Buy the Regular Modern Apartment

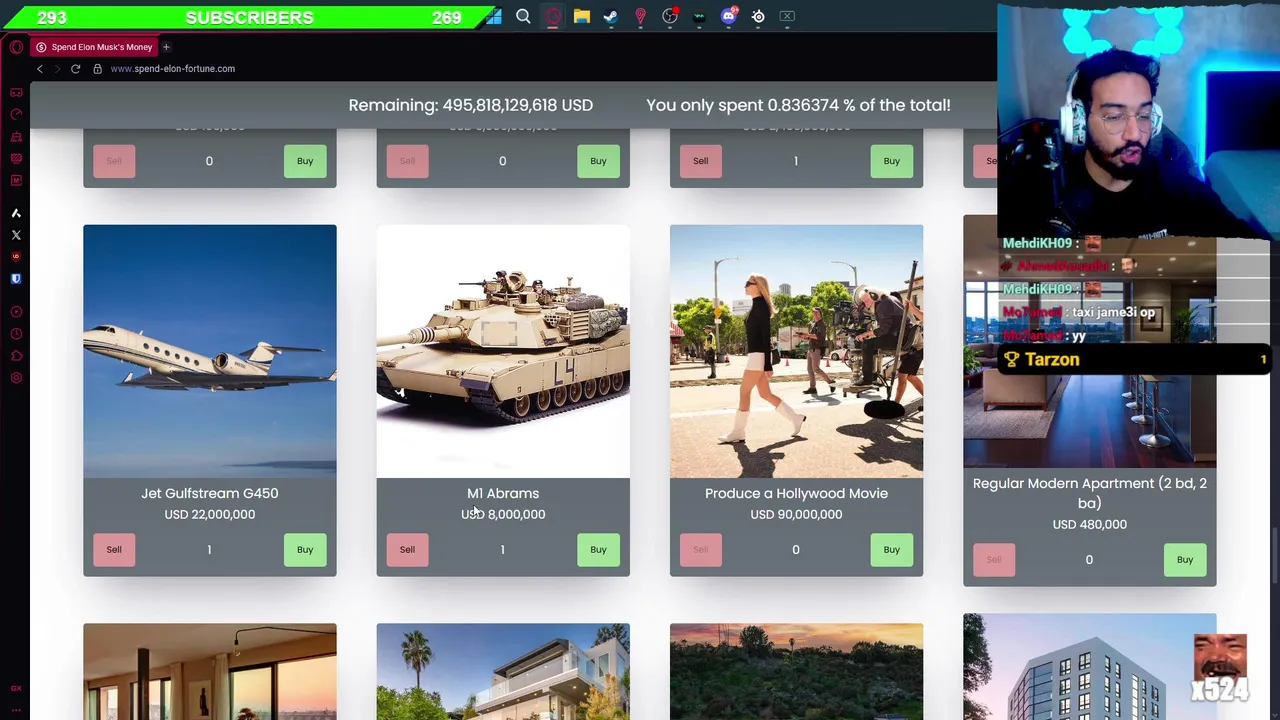coord(1184,559)
